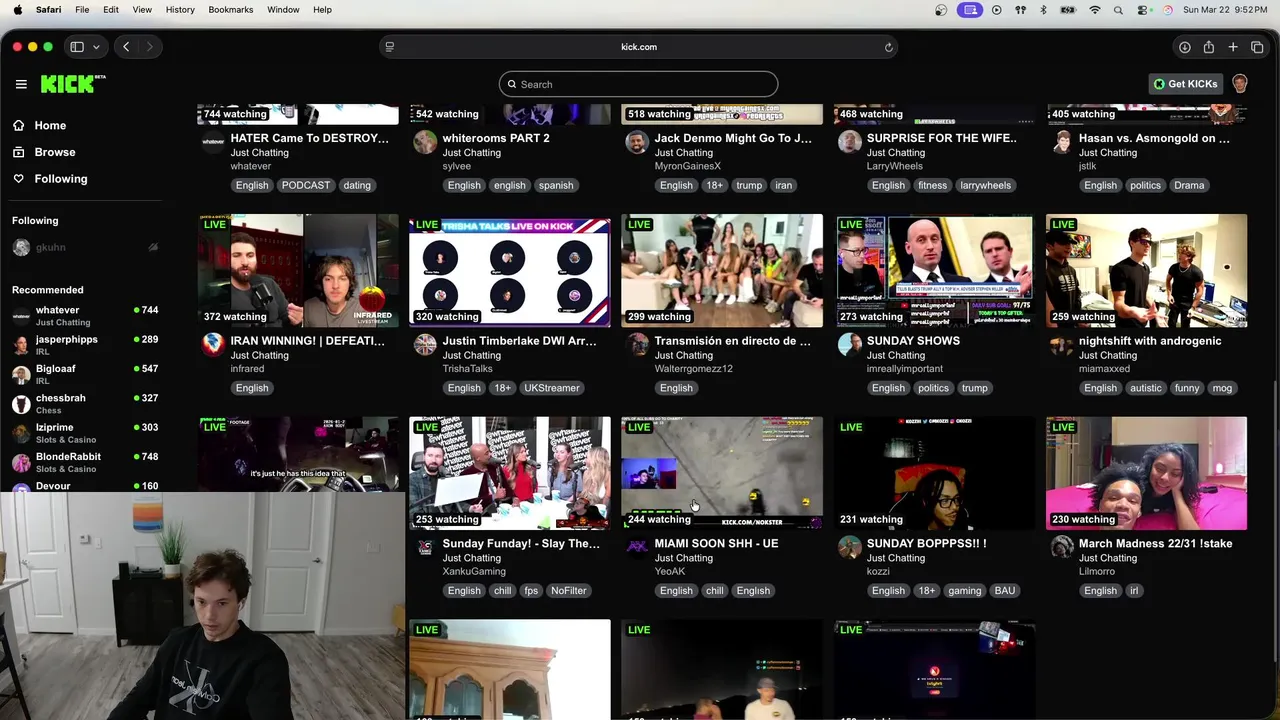Open the TrishaTalks channel name link
Viewport: 1280px width, 720px height.
point(467,369)
